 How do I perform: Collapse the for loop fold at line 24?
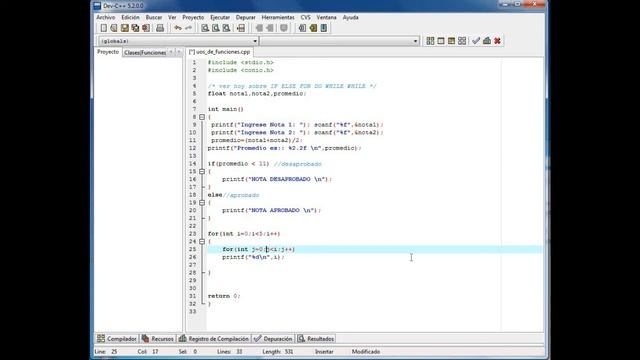point(202,242)
